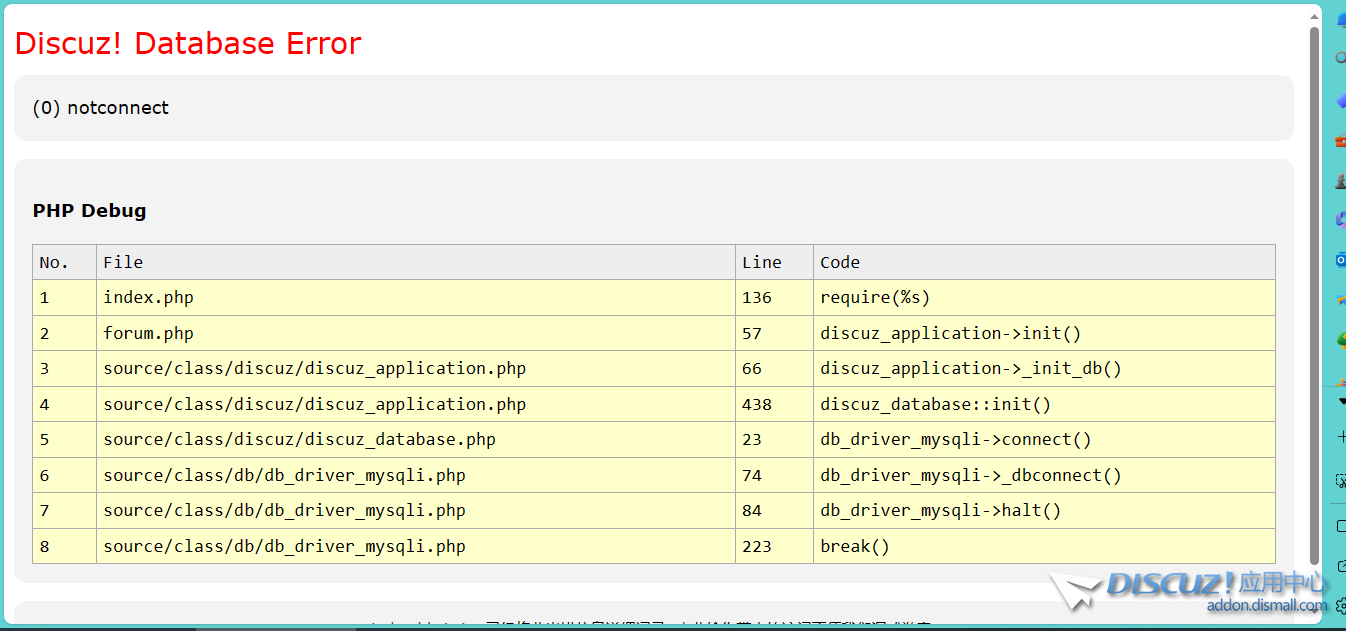The width and height of the screenshot is (1346, 631).
Task: Click db_driver_mysqli.php path in row 6
Action: (x=284, y=476)
